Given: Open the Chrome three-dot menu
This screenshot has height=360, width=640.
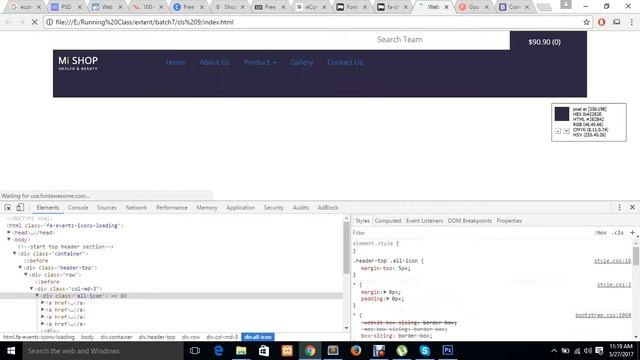Looking at the screenshot, I should click(x=631, y=22).
